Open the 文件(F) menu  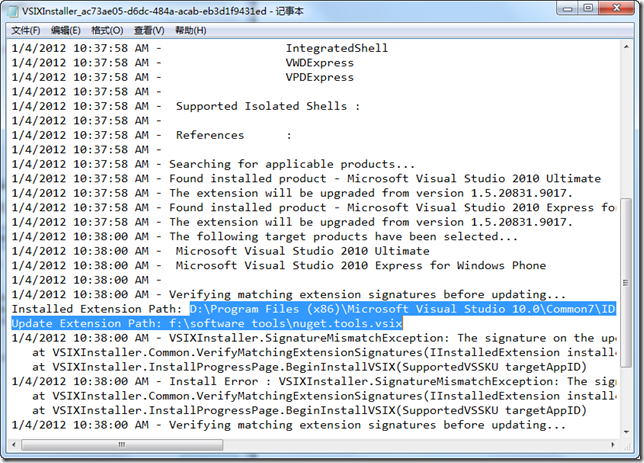(x=25, y=30)
